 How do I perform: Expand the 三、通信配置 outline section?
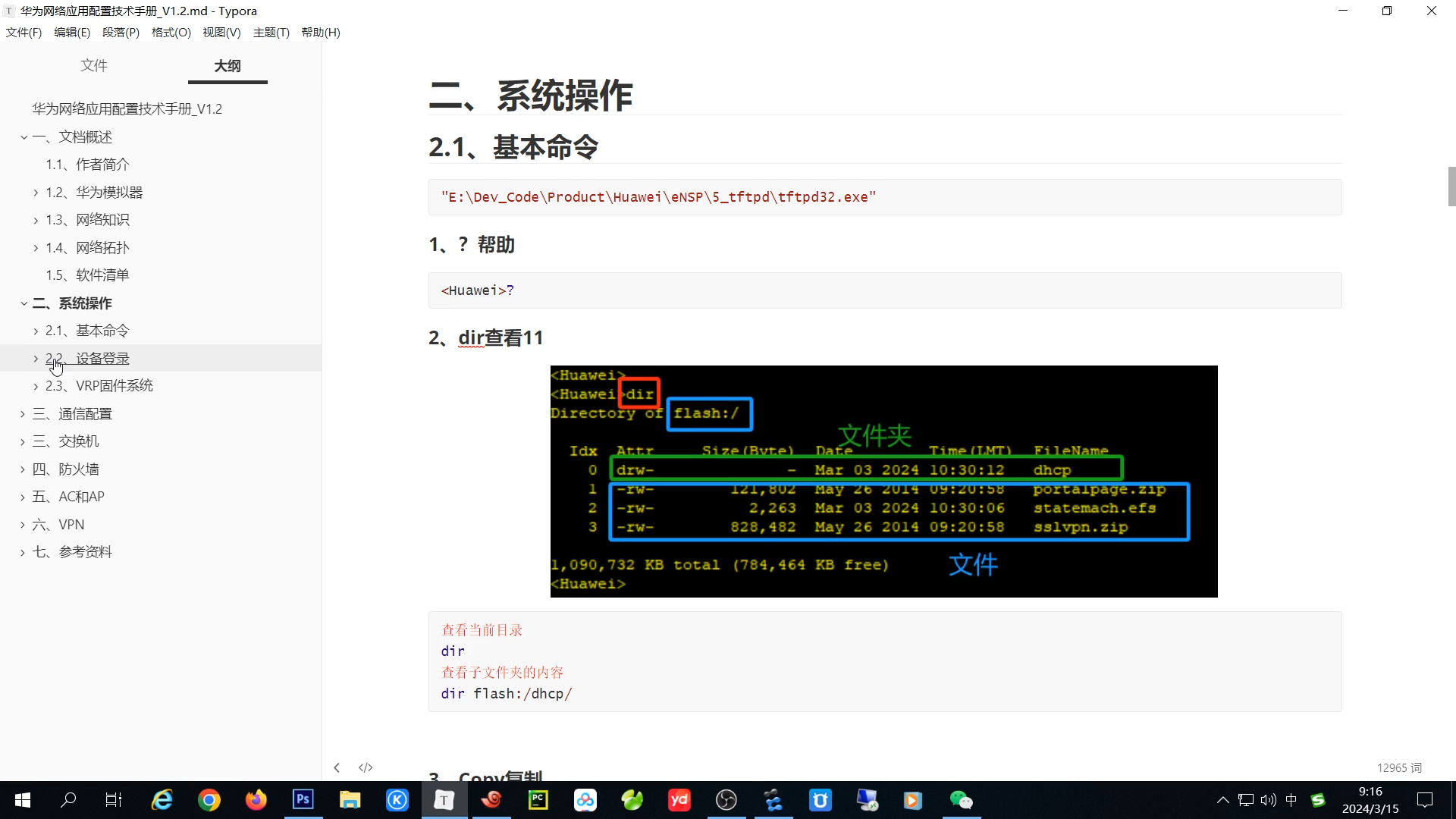pyautogui.click(x=22, y=413)
